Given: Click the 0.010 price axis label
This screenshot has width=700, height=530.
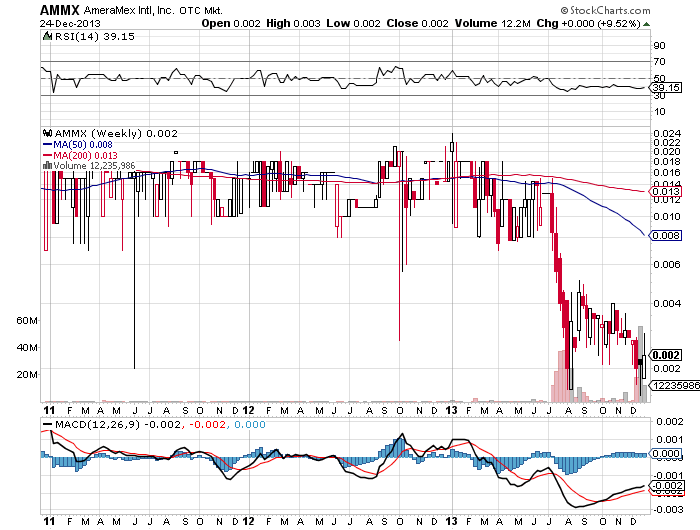Looking at the screenshot, I should 667,217.
